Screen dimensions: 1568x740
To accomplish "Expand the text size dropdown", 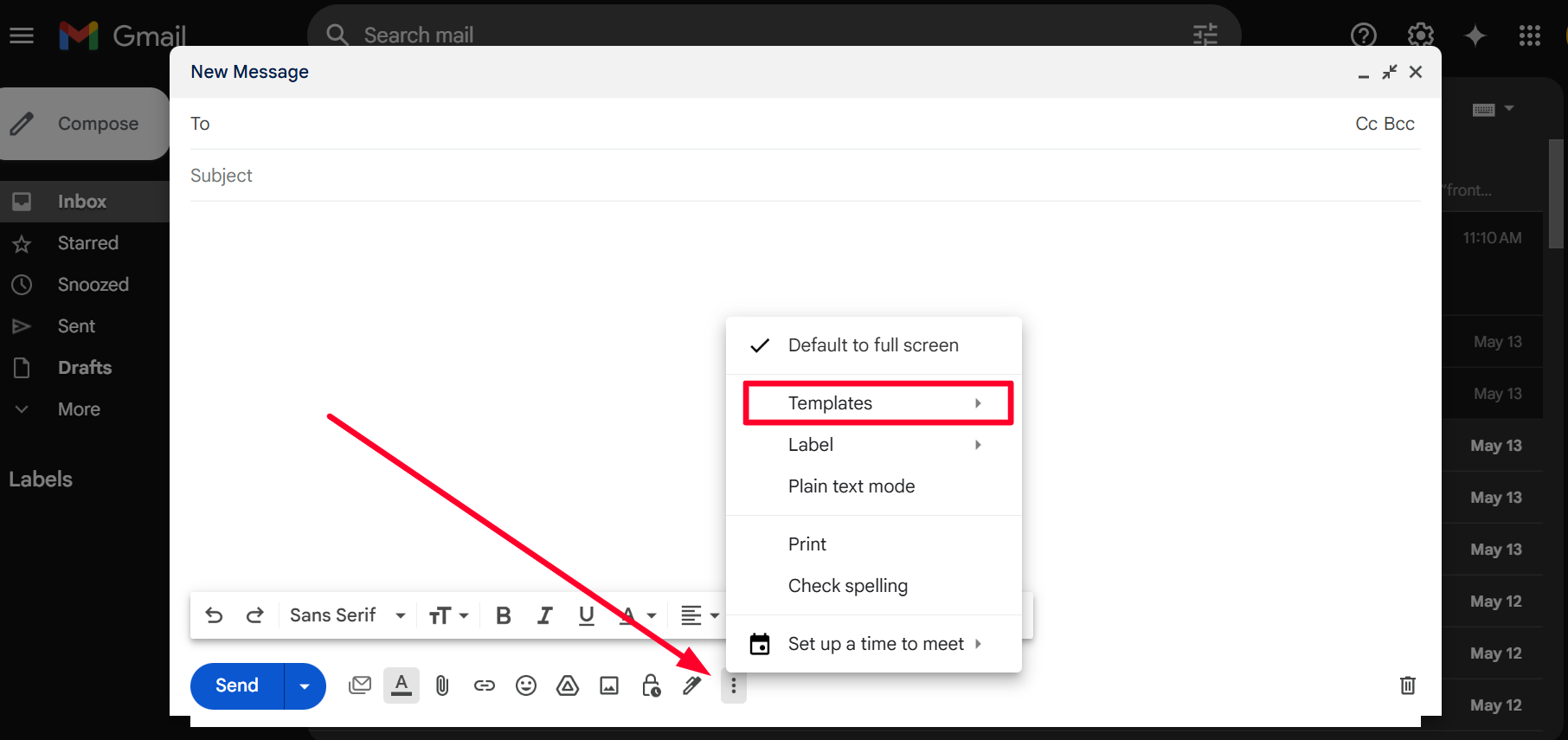I will pyautogui.click(x=448, y=615).
